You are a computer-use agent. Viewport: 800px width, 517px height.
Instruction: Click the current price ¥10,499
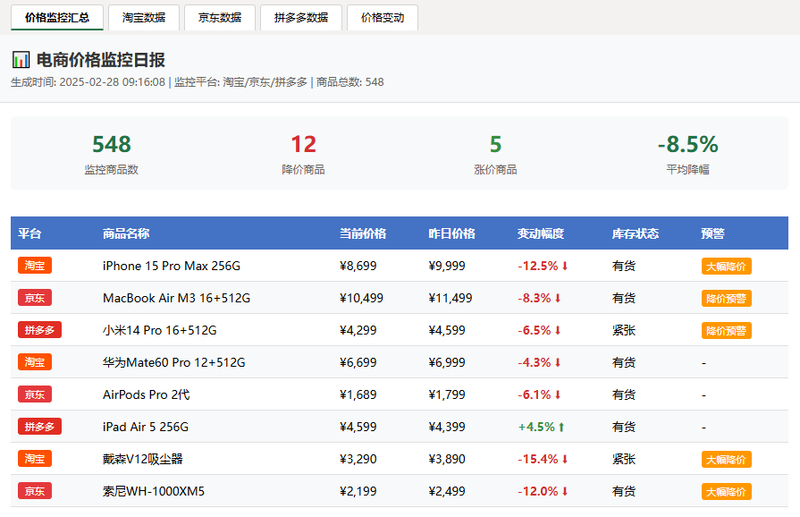click(361, 298)
